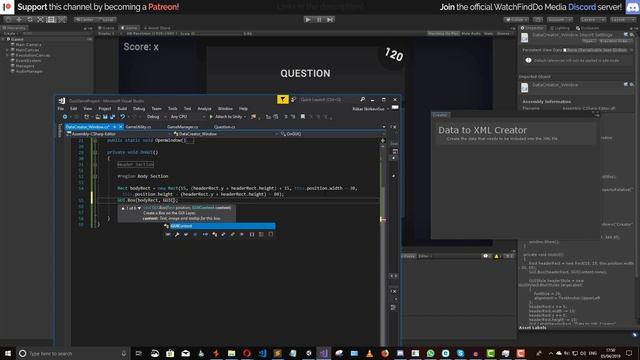Screen dimensions: 640x360
Task: Expand MainCanvas in Hierarchy
Action: 7,50
